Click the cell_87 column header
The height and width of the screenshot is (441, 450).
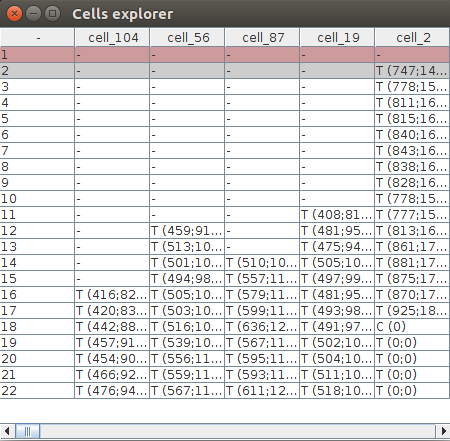262,38
